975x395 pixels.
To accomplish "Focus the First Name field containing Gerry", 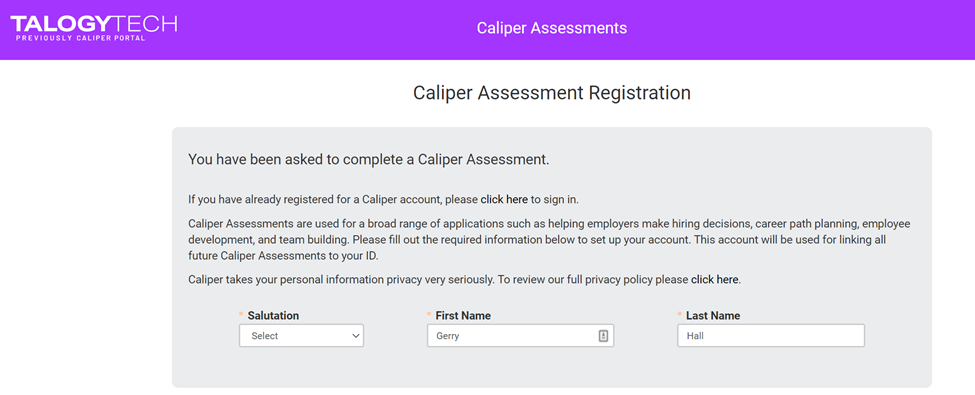I will coord(520,336).
